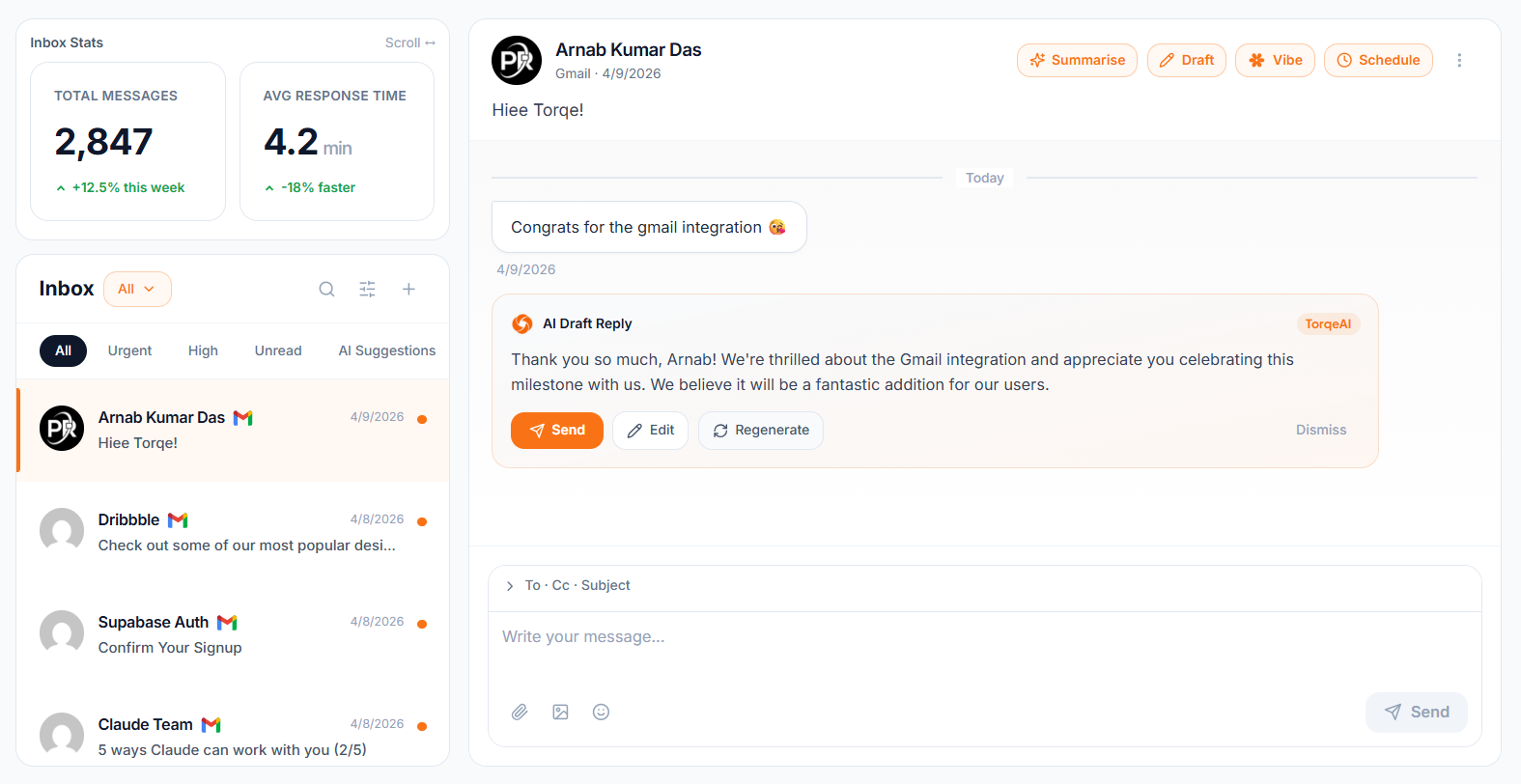Switch to the High priority tab
The height and width of the screenshot is (784, 1521).
point(203,350)
